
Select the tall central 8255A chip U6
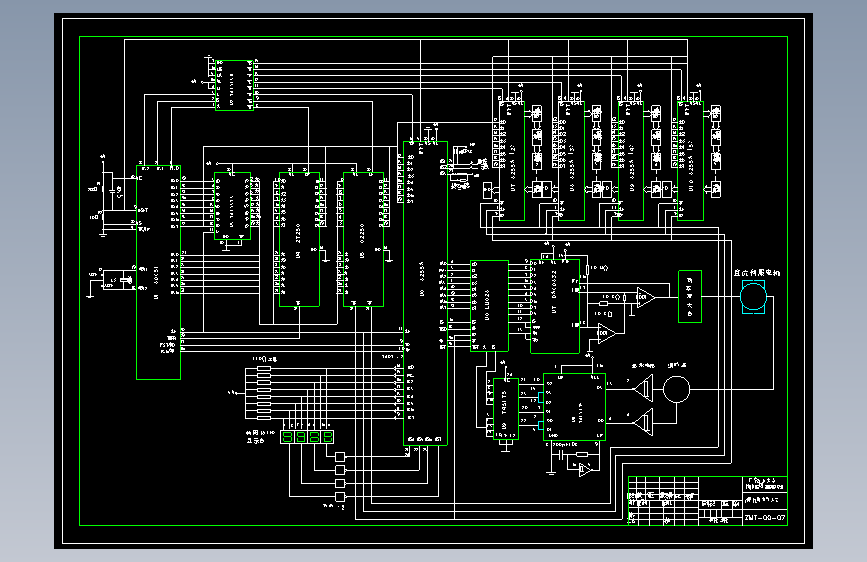425,293
